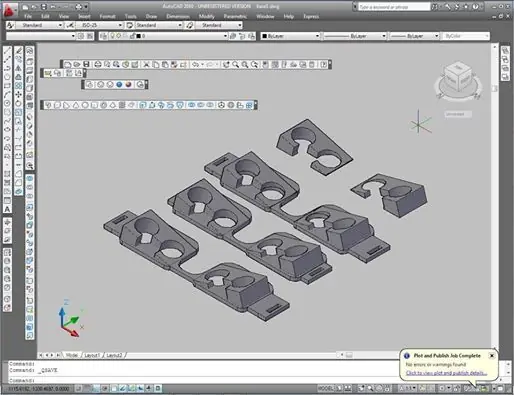
Task: Toggle Polar Tracking in the status bar
Action: 105,388
